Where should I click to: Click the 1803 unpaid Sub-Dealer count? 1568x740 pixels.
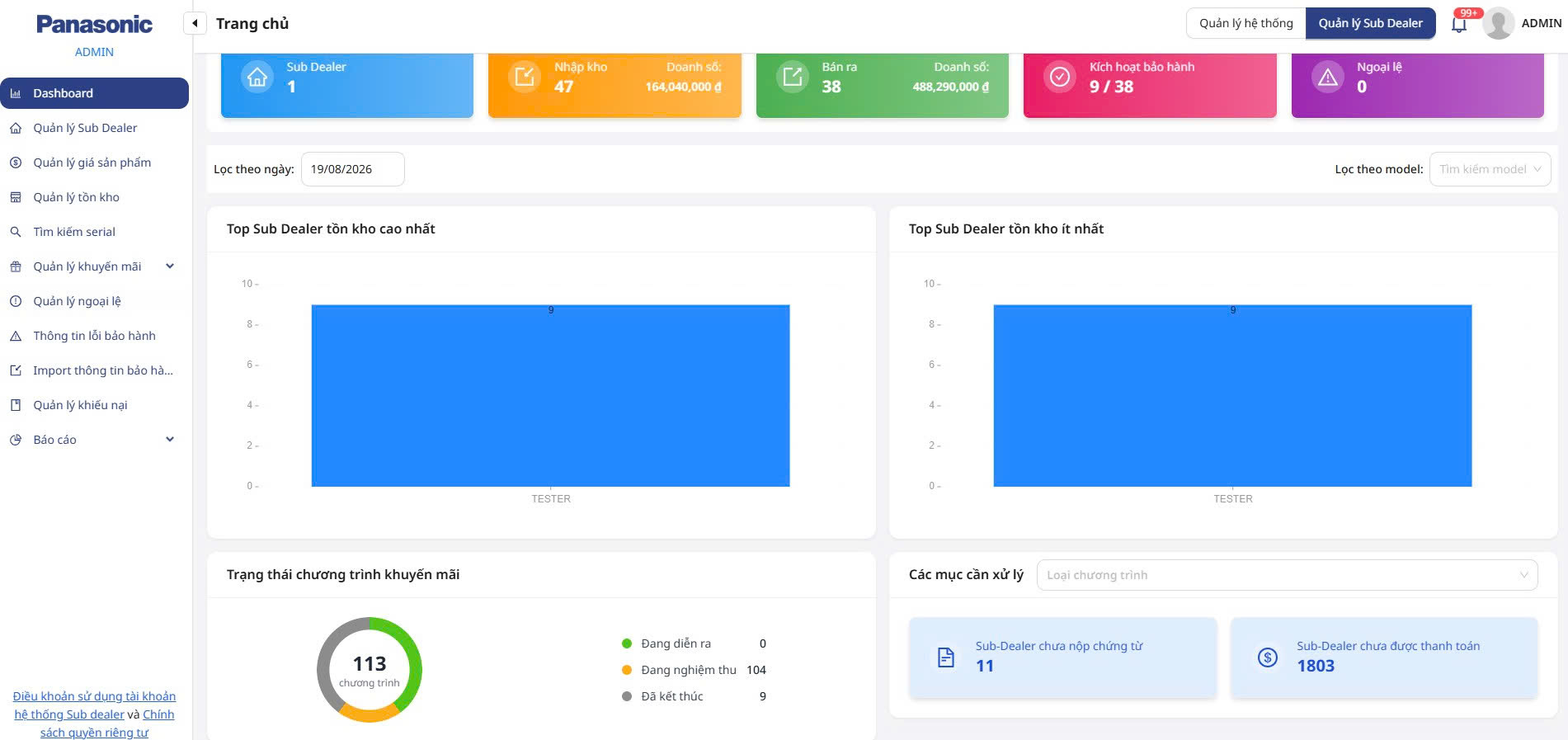coord(1316,666)
